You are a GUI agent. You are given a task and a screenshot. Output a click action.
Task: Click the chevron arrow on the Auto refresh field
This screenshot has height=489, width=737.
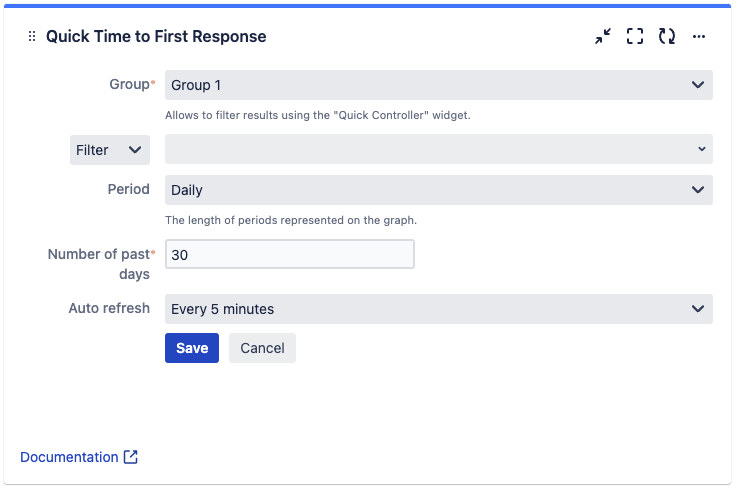[x=698, y=309]
